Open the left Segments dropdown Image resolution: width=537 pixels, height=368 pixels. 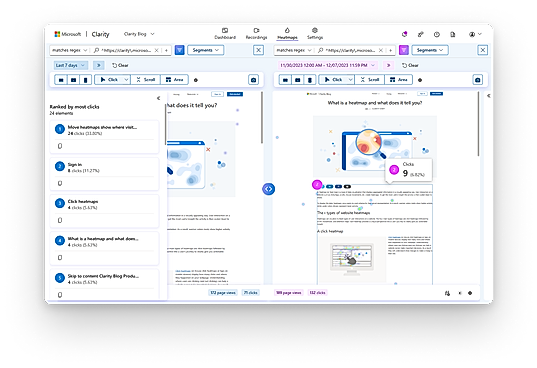coord(205,50)
